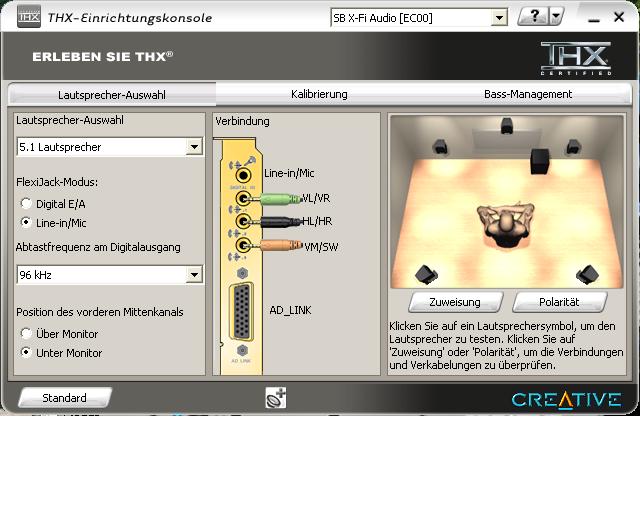Click the VM/SW connection label
Viewport: 640px width, 512px height.
(321, 247)
